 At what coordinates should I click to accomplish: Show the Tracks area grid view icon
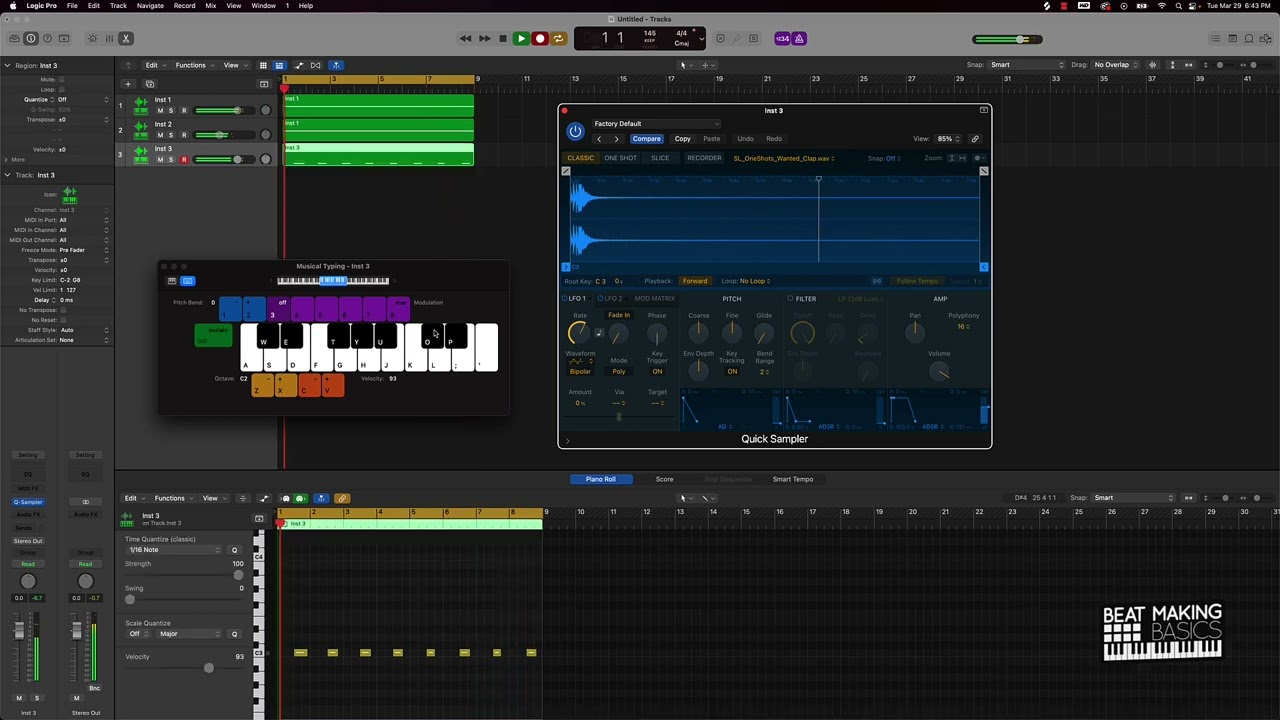(263, 65)
